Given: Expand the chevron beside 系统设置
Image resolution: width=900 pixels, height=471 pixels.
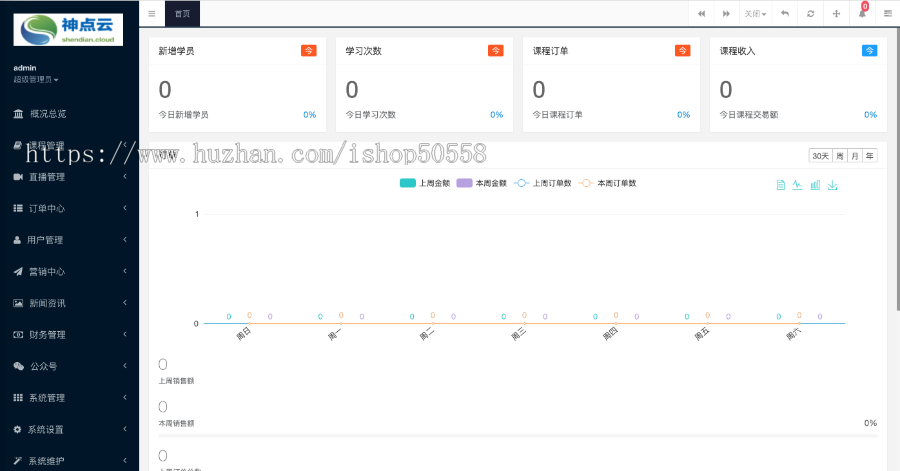Looking at the screenshot, I should (125, 429).
